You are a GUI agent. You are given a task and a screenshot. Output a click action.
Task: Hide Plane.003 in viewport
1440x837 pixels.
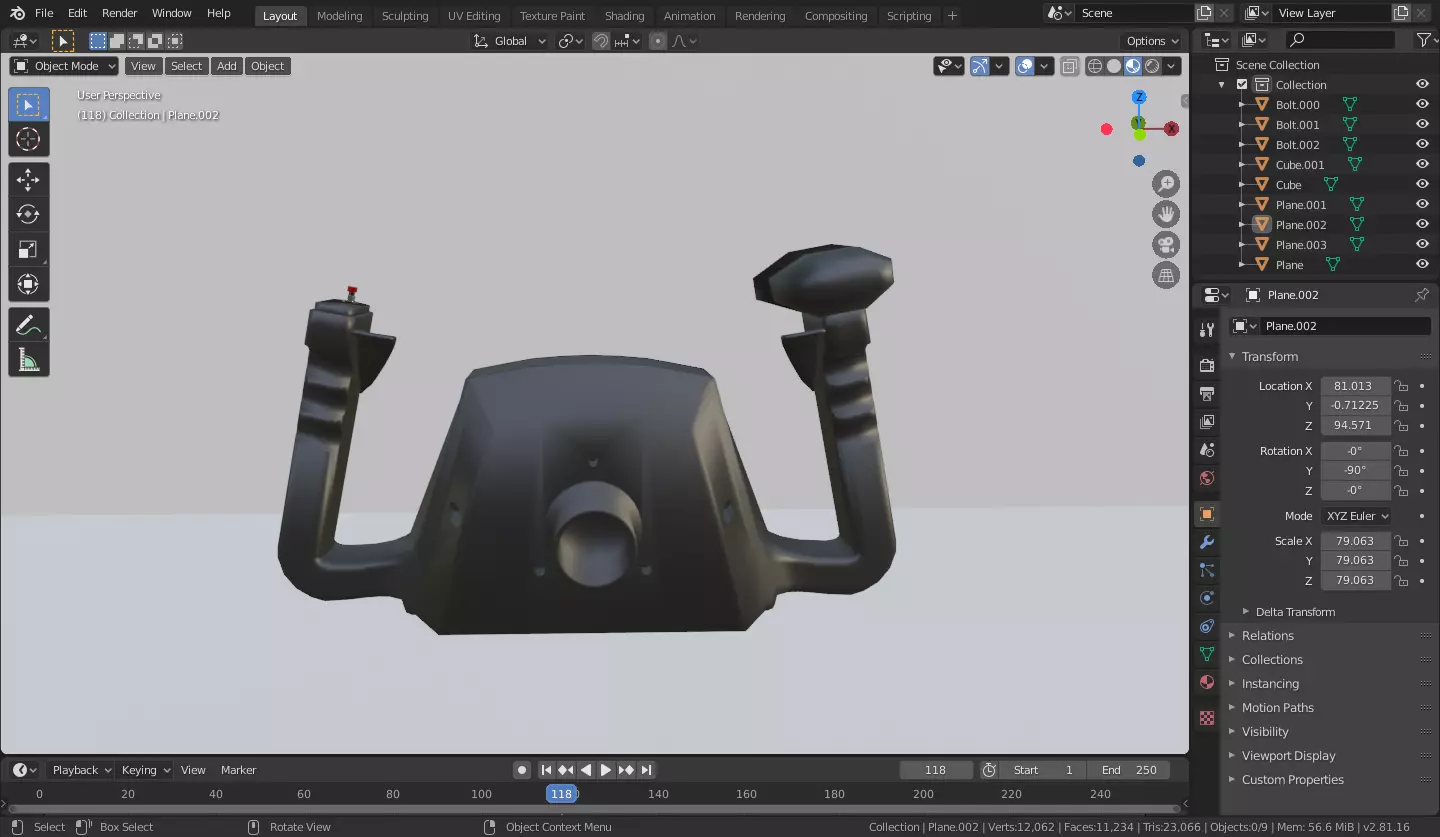(x=1422, y=244)
